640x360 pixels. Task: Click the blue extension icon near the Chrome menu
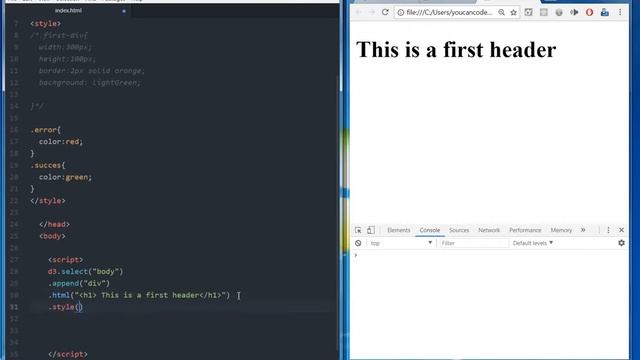pos(605,13)
